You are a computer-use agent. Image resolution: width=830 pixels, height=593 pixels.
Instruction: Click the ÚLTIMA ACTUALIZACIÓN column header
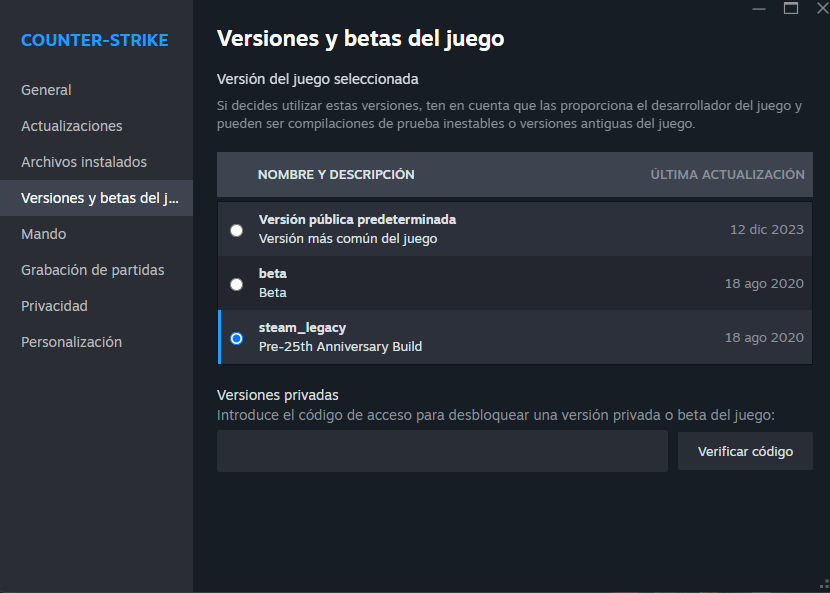[727, 175]
